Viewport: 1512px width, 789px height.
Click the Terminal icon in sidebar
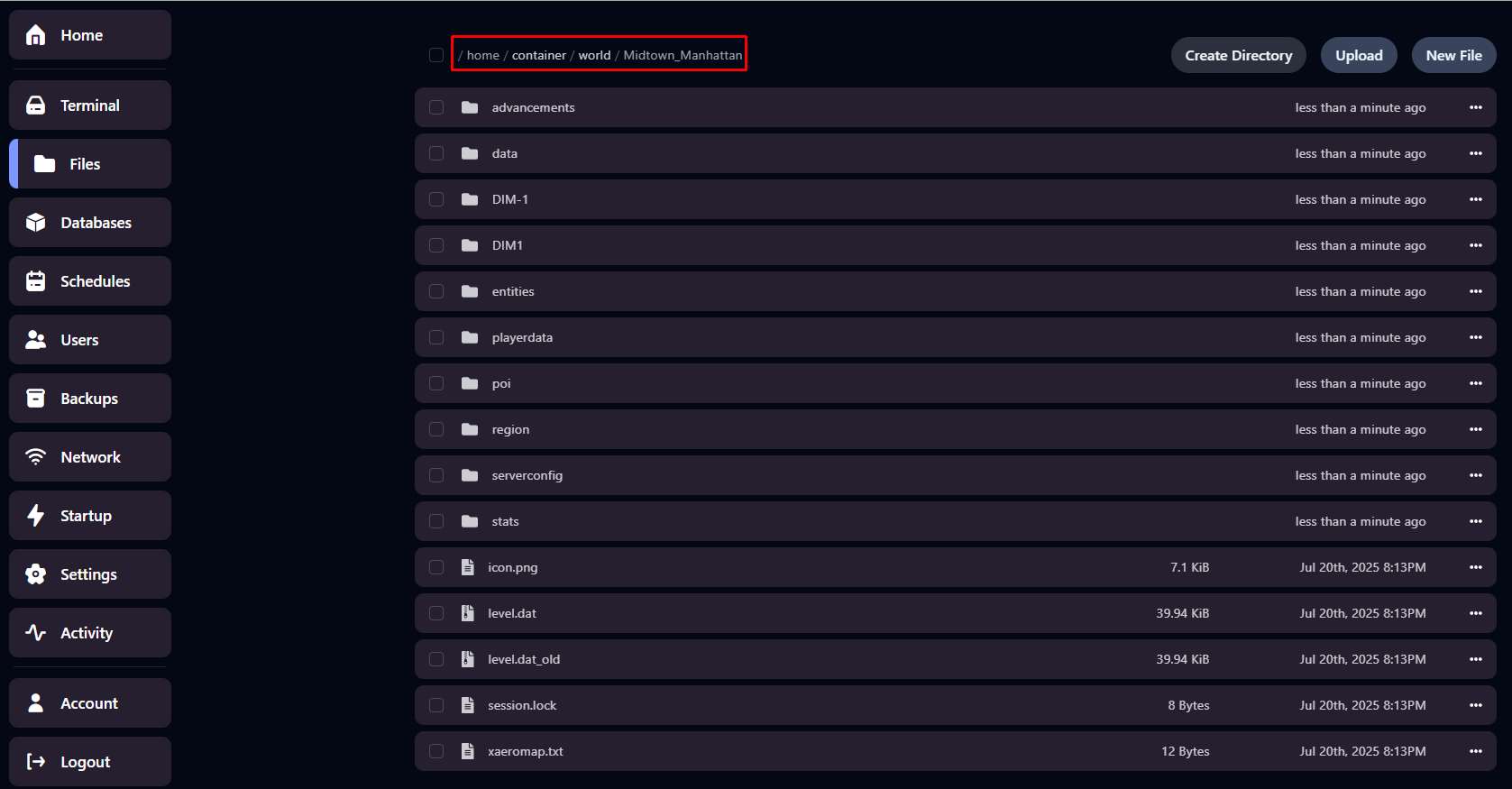point(36,106)
